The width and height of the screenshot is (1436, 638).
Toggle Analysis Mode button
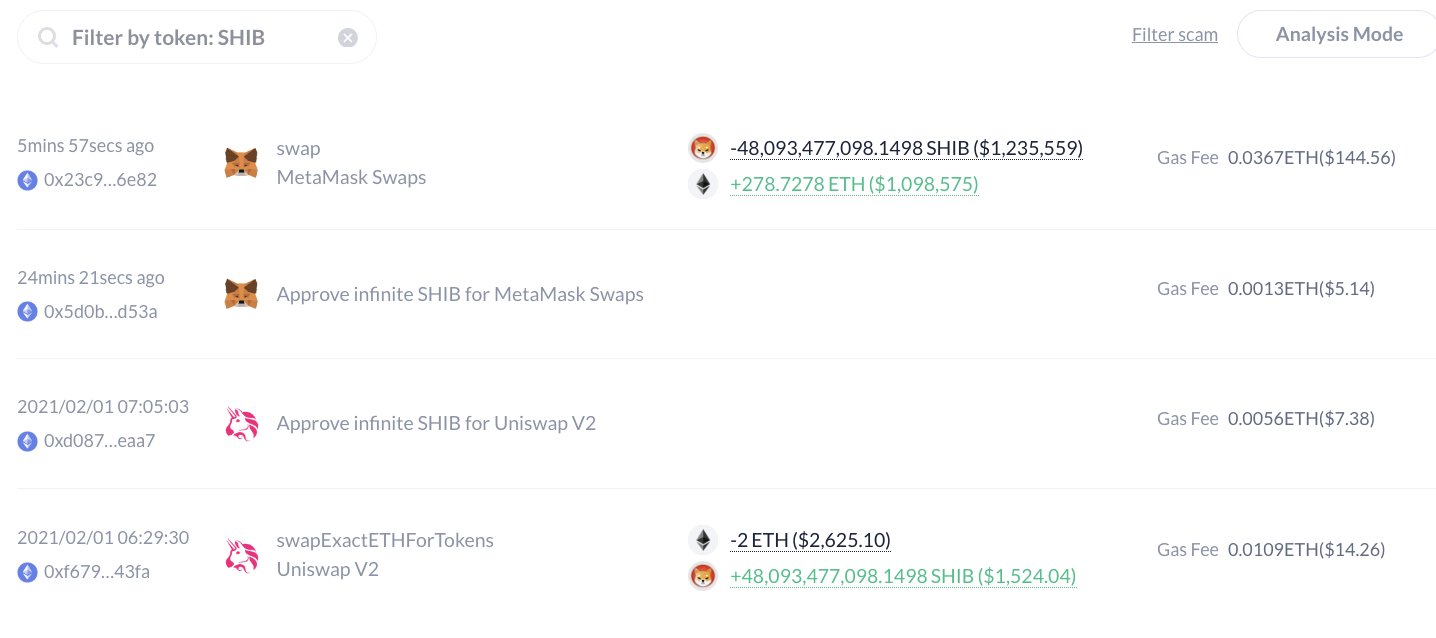1339,35
